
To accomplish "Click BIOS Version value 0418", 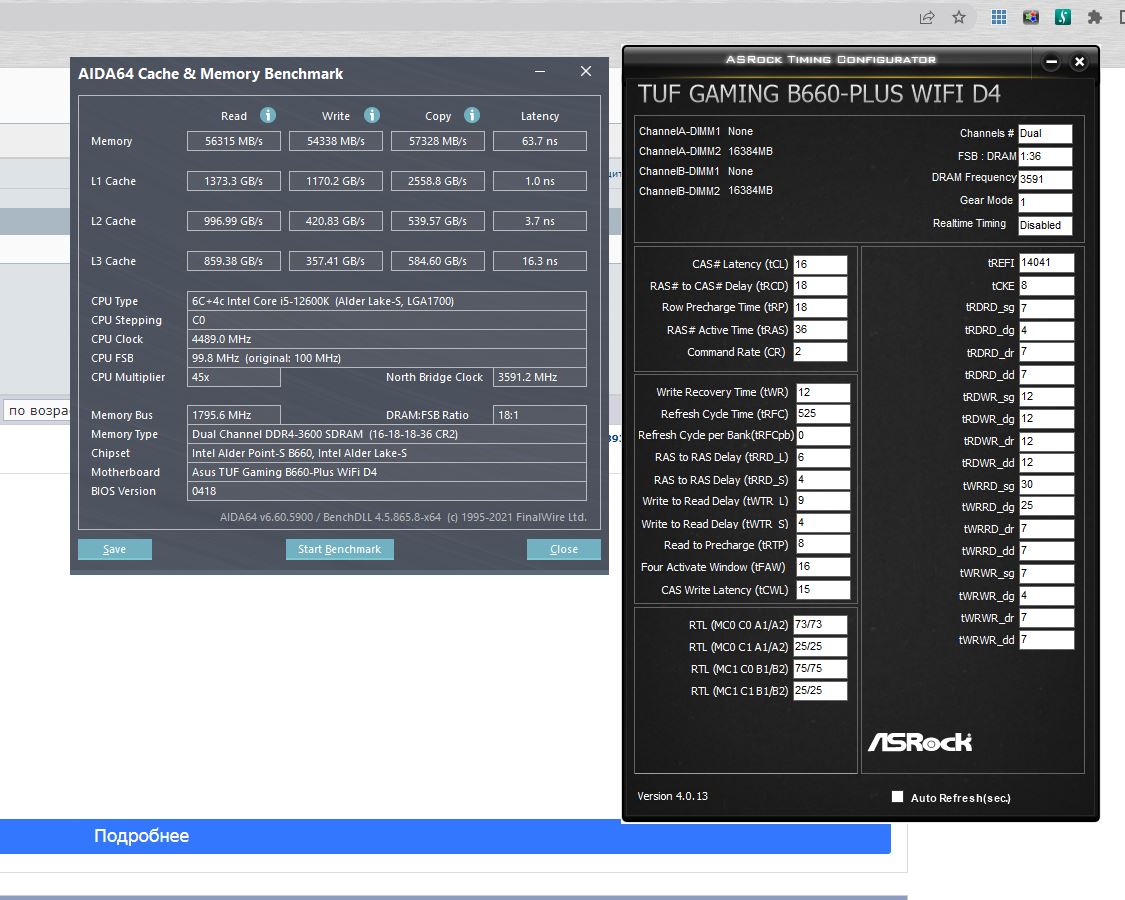I will (387, 491).
